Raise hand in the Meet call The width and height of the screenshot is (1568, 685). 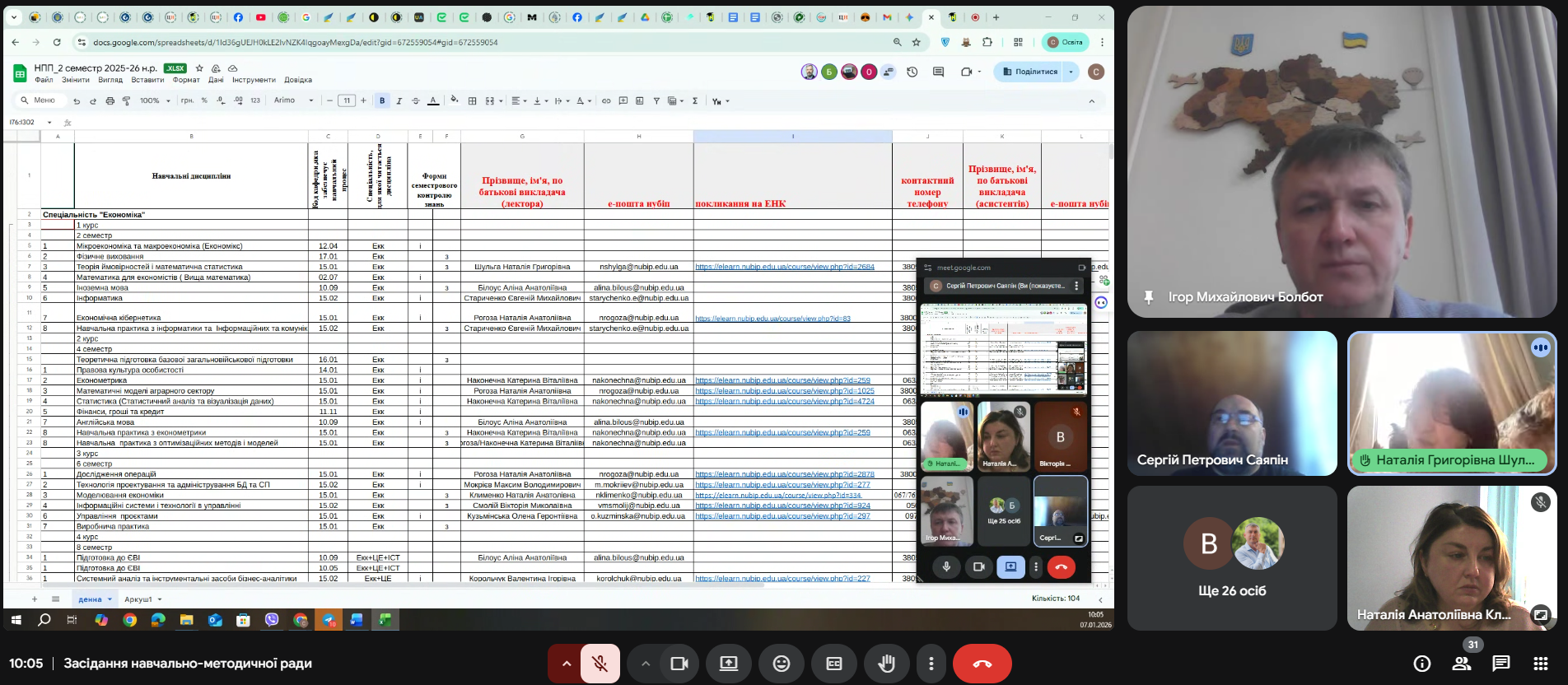click(x=886, y=664)
